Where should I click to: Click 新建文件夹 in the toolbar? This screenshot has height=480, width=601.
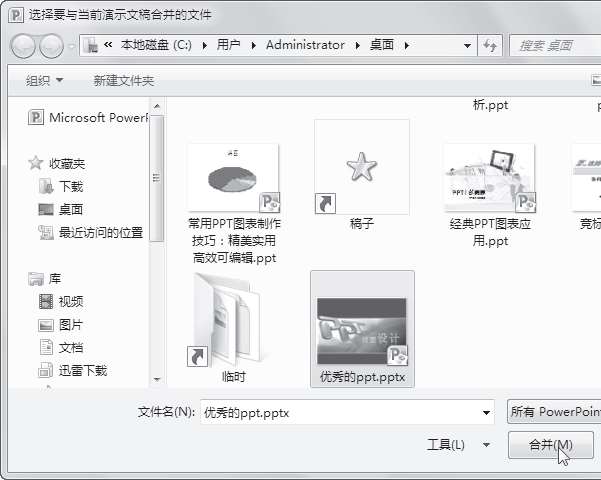(x=123, y=80)
